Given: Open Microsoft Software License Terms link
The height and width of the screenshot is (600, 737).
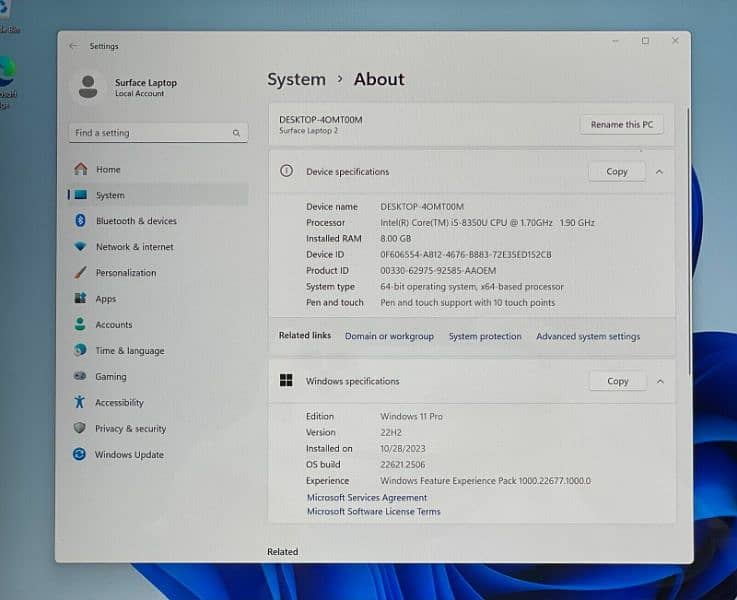Looking at the screenshot, I should pos(373,512).
